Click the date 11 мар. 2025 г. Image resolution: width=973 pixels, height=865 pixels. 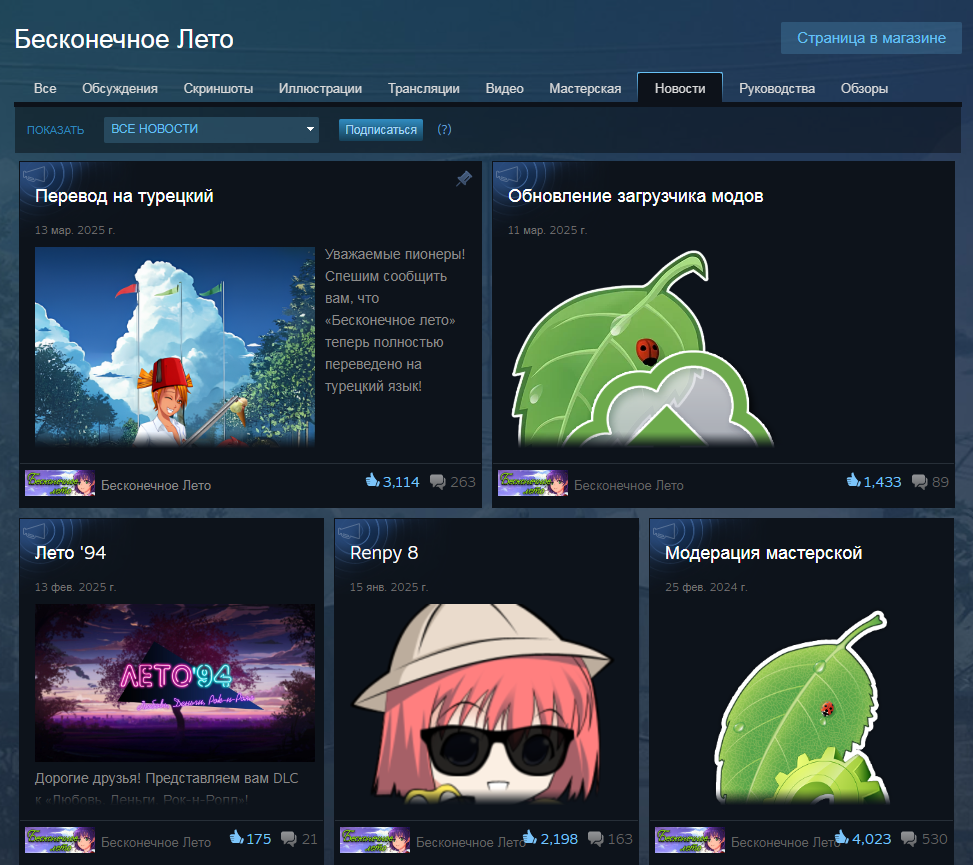(547, 230)
